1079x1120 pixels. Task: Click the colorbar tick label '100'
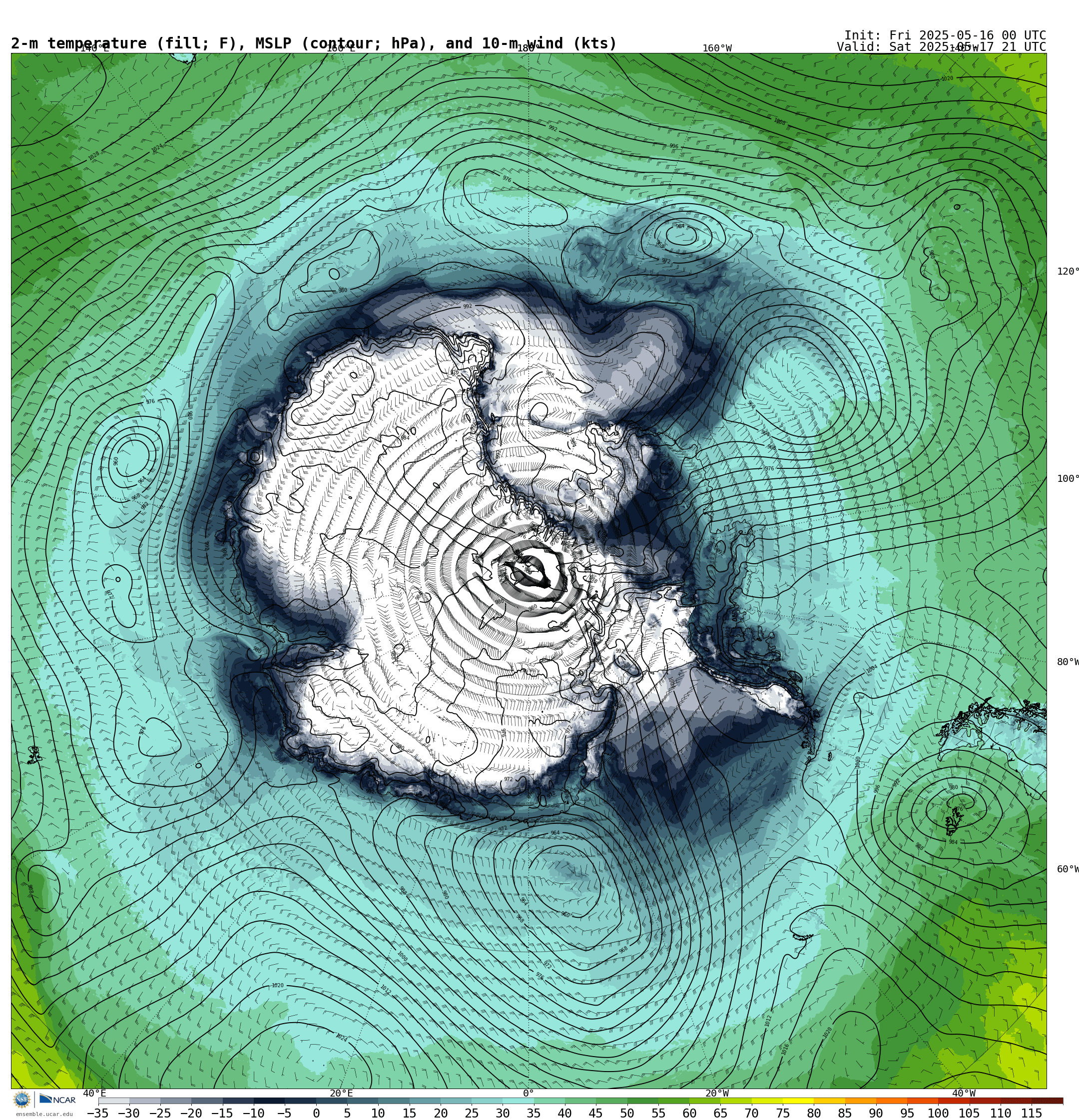[938, 1113]
